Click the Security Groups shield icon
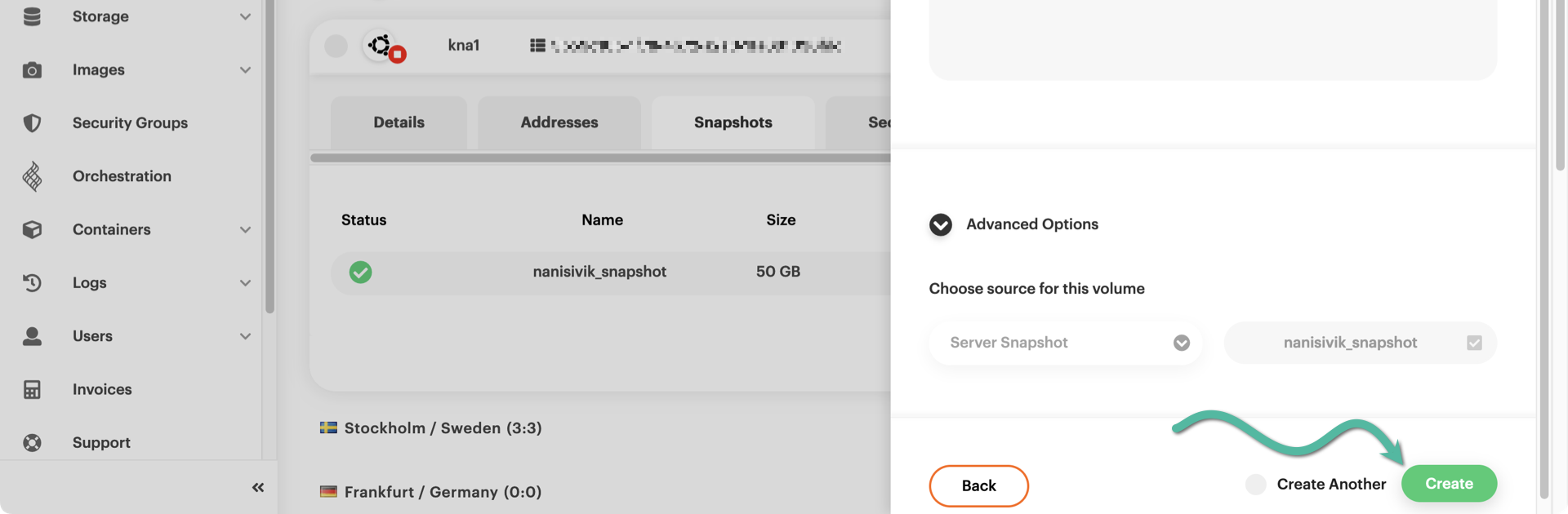 (x=32, y=123)
